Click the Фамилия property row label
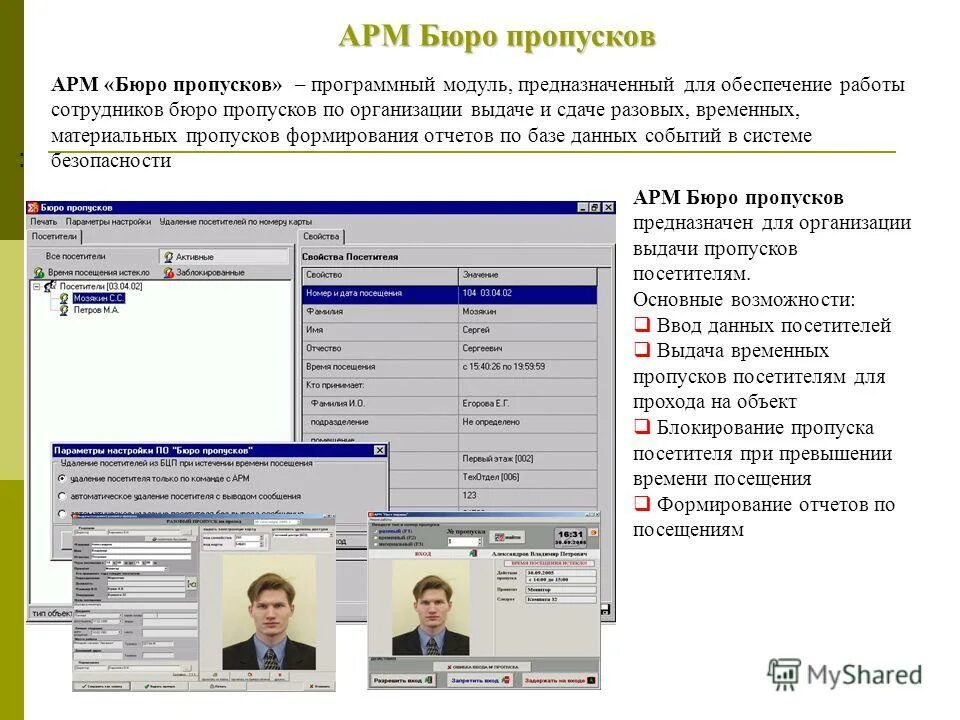 click(324, 312)
